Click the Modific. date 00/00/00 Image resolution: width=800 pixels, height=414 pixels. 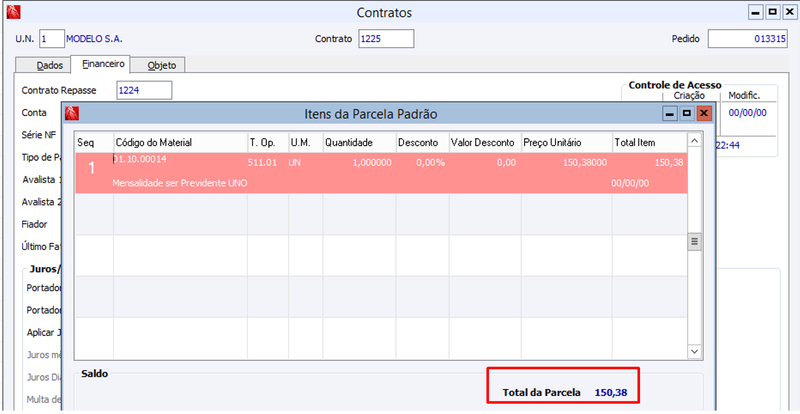coord(747,113)
